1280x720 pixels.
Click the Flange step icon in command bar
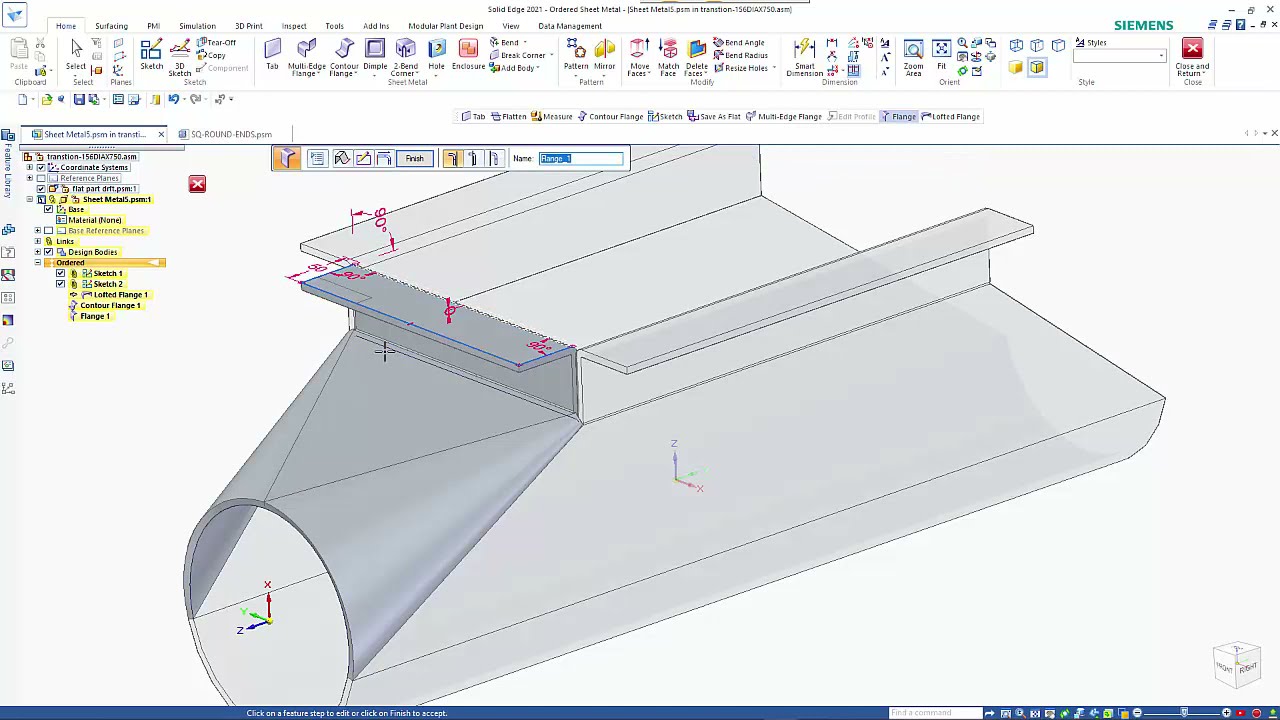pos(287,158)
